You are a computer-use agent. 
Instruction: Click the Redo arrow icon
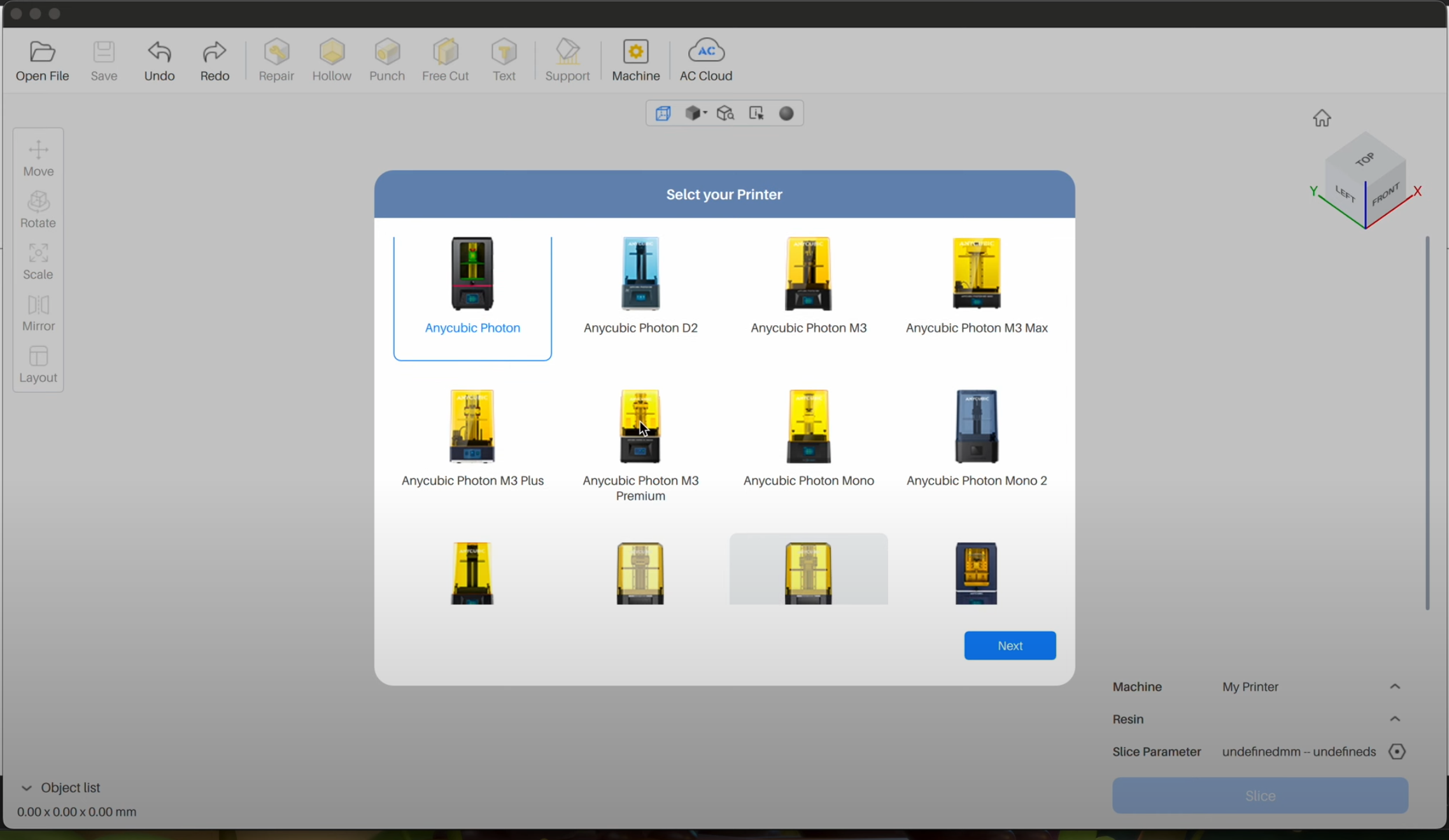215,53
